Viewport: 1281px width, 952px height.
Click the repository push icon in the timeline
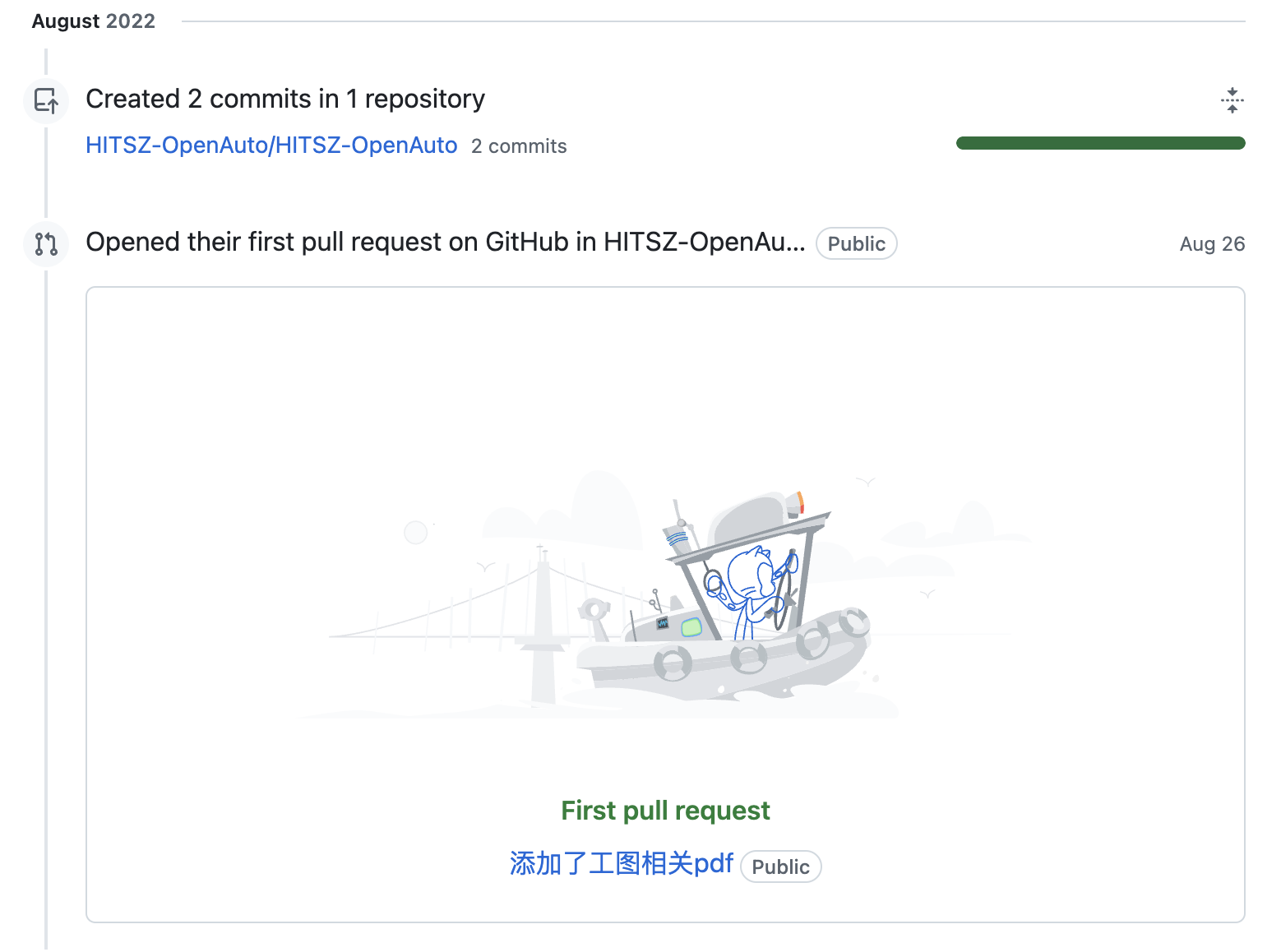tap(46, 101)
